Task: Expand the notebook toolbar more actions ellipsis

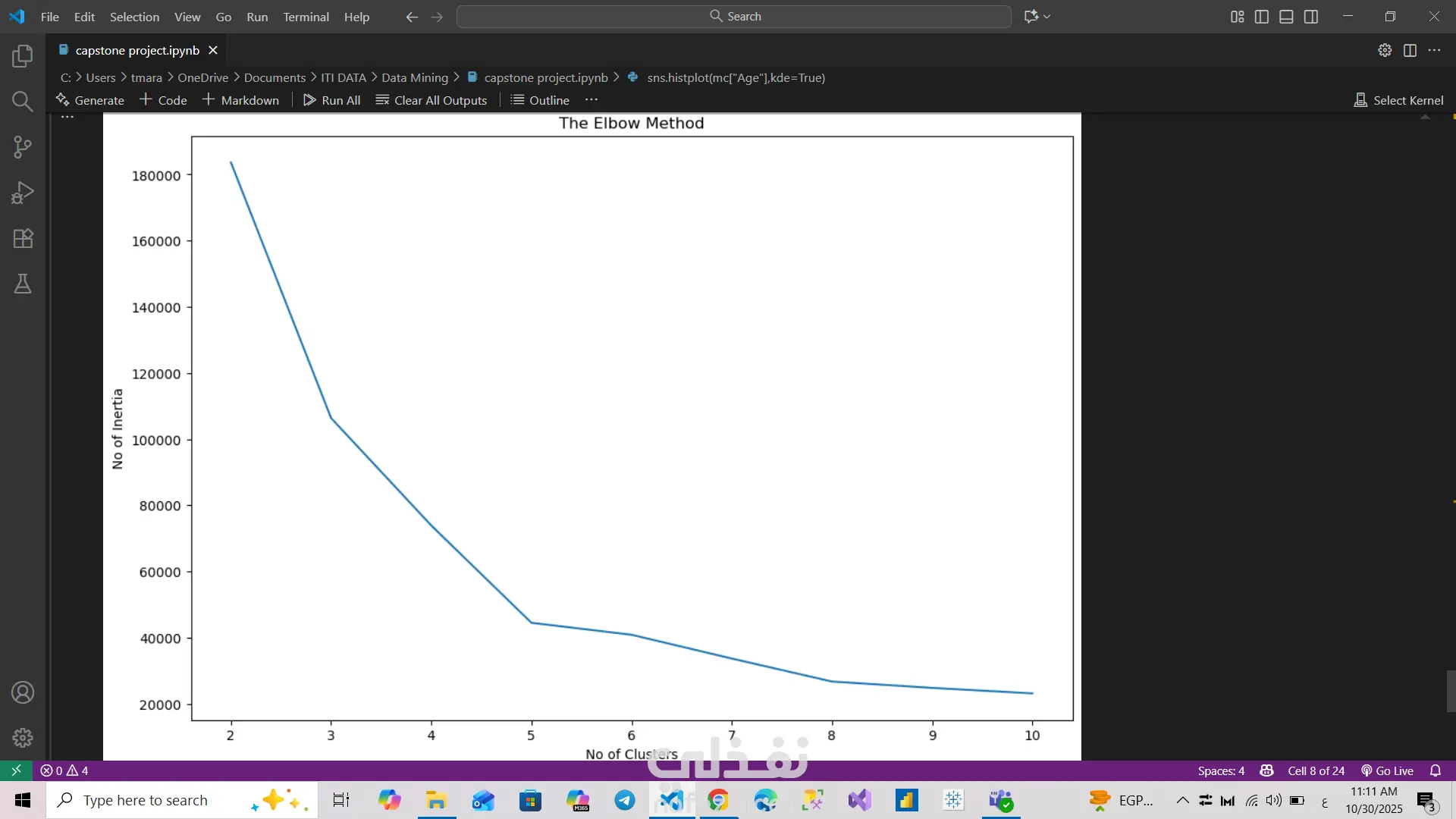Action: pyautogui.click(x=591, y=100)
